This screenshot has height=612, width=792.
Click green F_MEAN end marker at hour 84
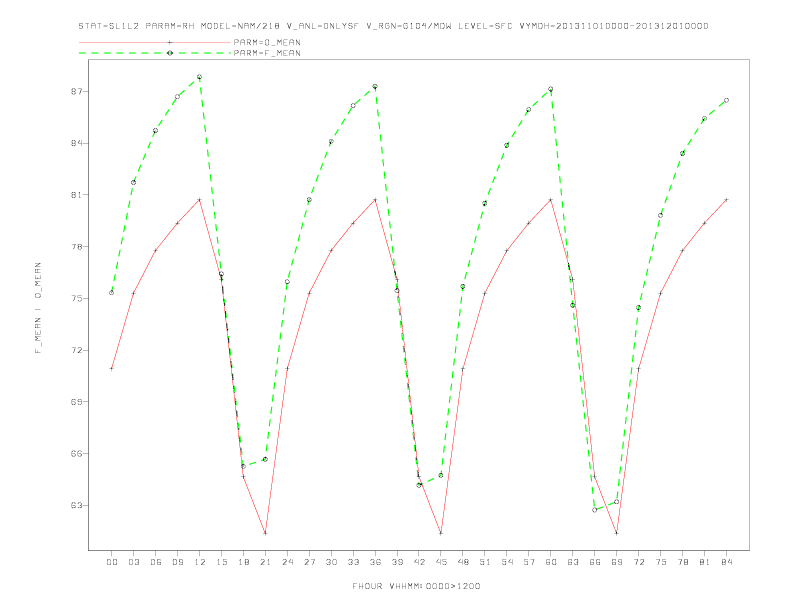pos(726,100)
